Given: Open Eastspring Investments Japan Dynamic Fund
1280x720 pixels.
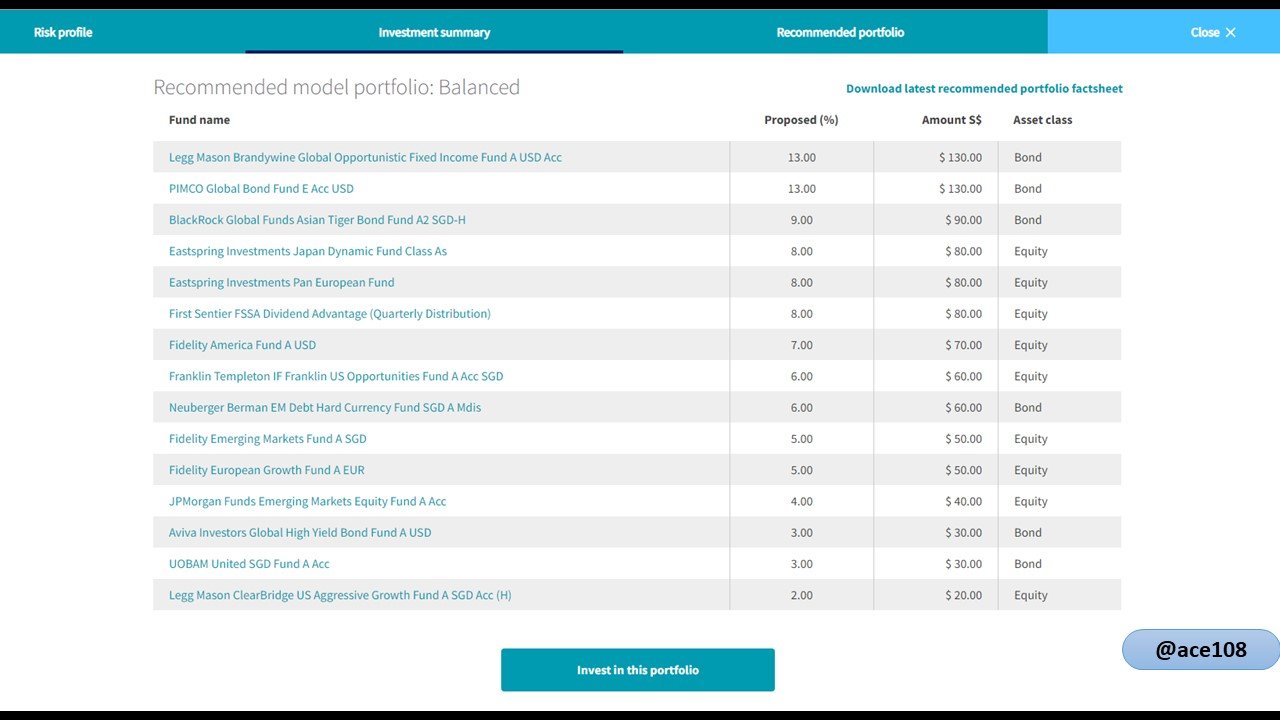Looking at the screenshot, I should (x=308, y=251).
